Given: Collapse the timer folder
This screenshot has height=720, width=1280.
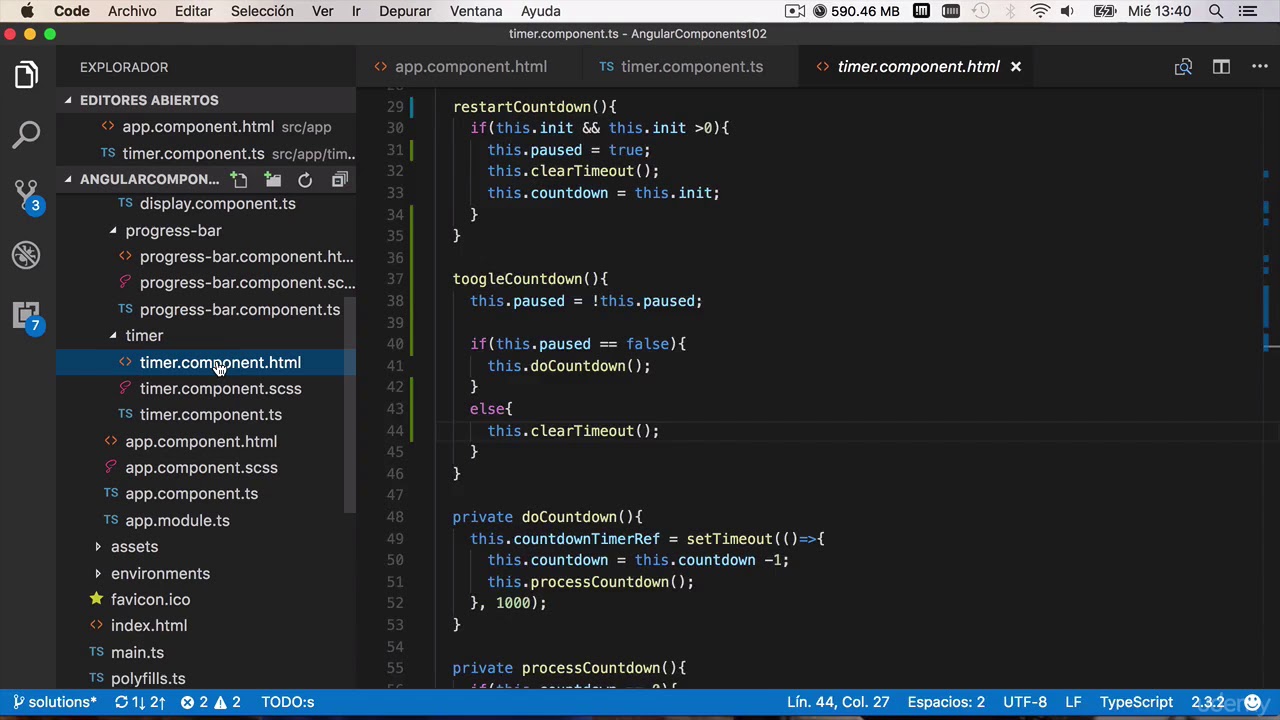Looking at the screenshot, I should pos(144,336).
